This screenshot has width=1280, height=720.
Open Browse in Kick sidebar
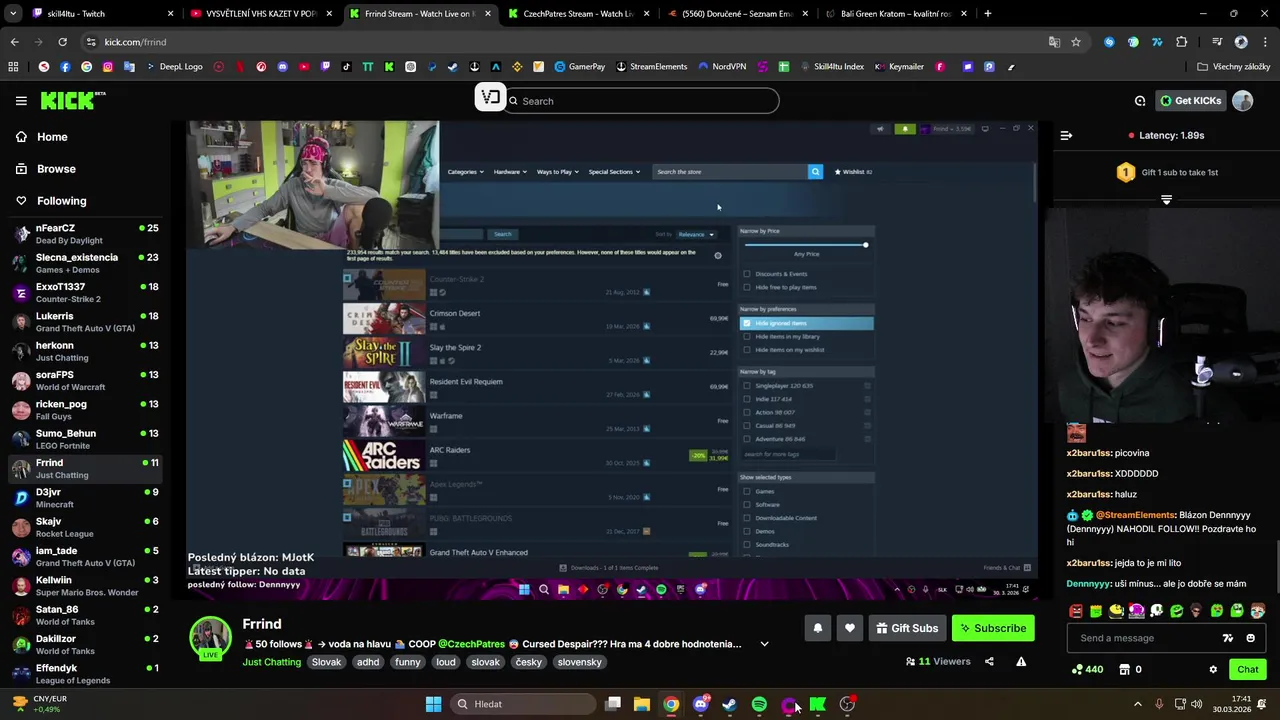pyautogui.click(x=56, y=169)
